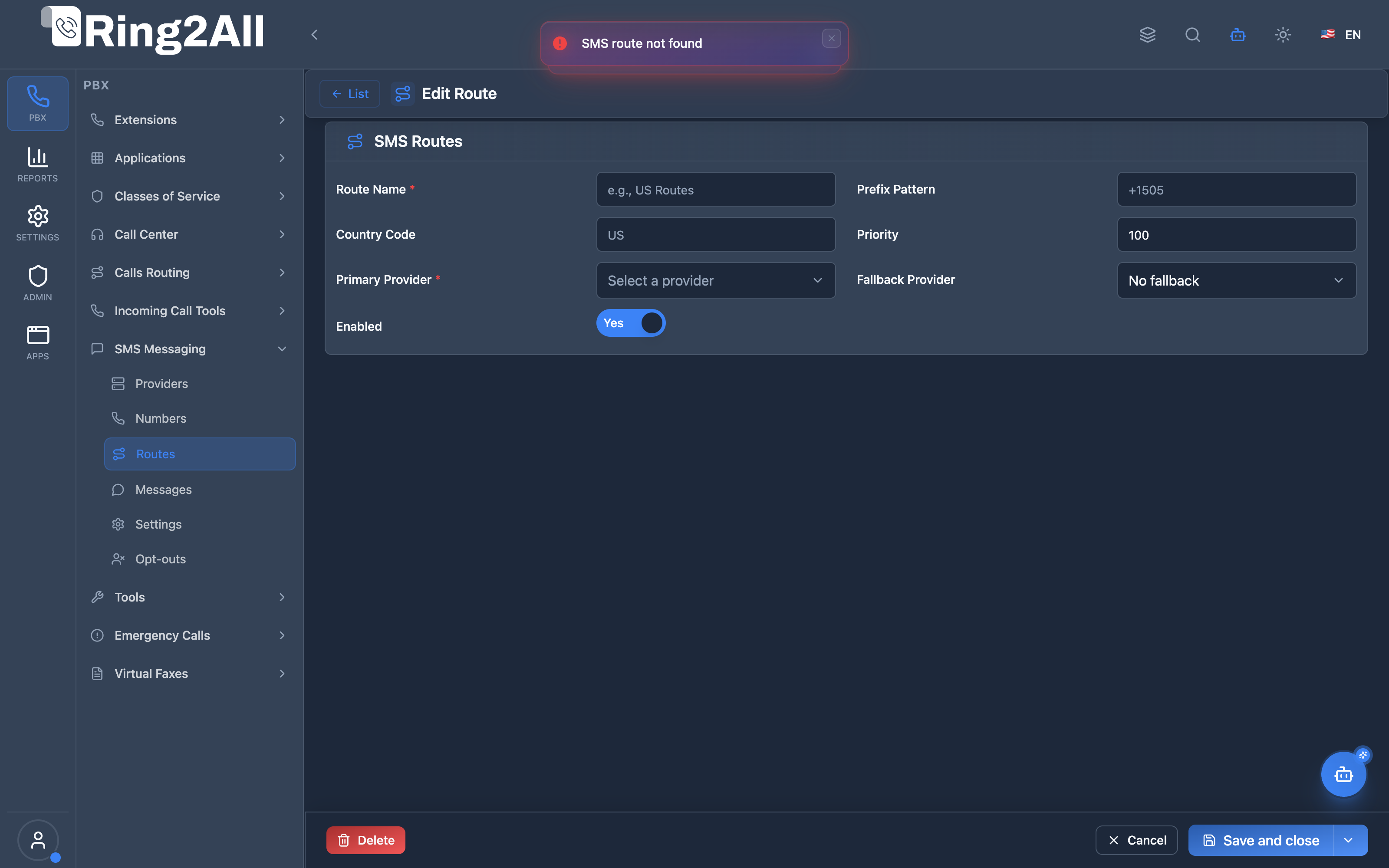The image size is (1389, 868).
Task: Open the Save and close options arrow
Action: pyautogui.click(x=1349, y=841)
